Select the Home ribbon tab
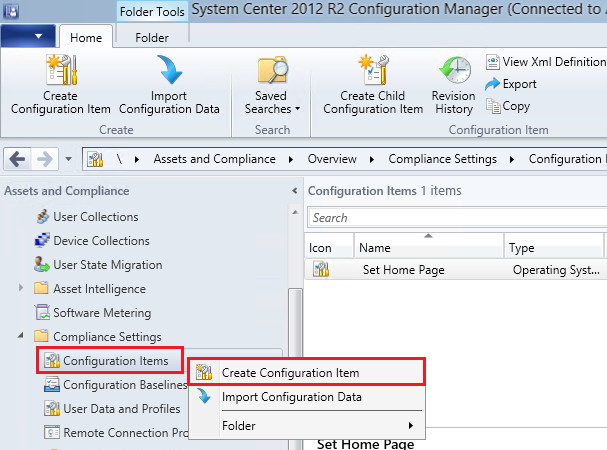Viewport: 607px width, 450px height. (85, 37)
